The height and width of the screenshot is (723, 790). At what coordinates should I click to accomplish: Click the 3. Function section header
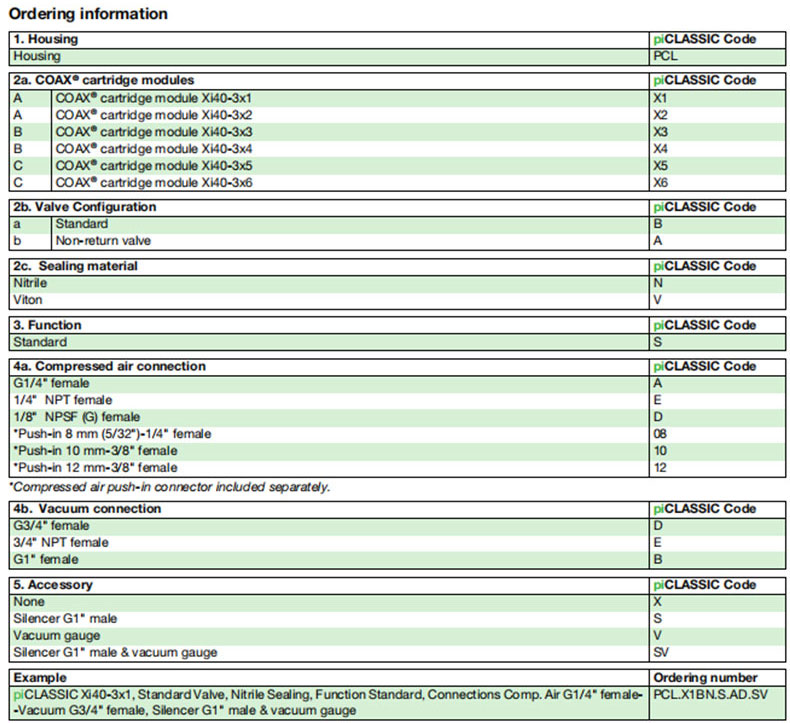tap(47, 325)
